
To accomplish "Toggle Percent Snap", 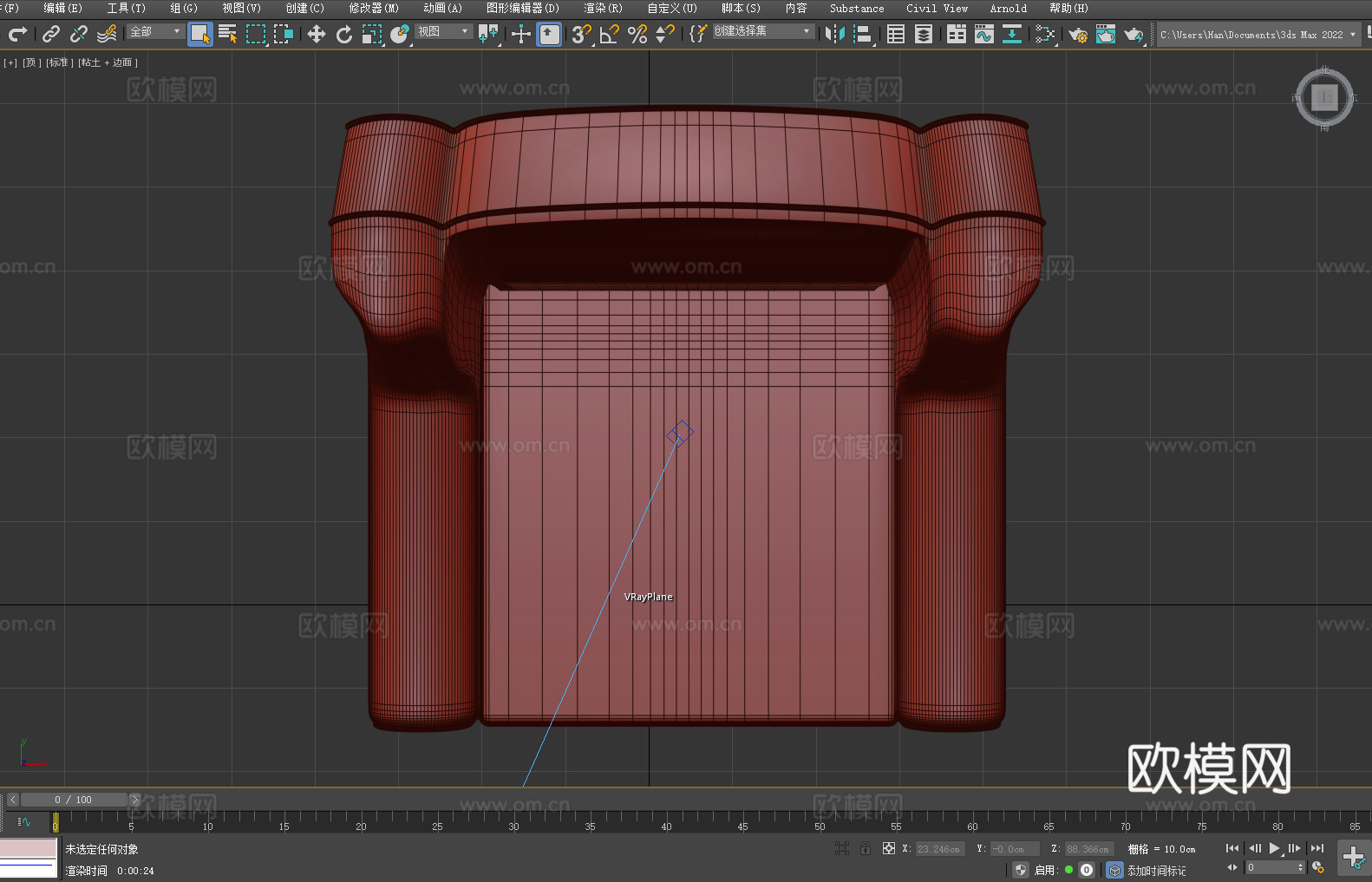I will (x=637, y=34).
